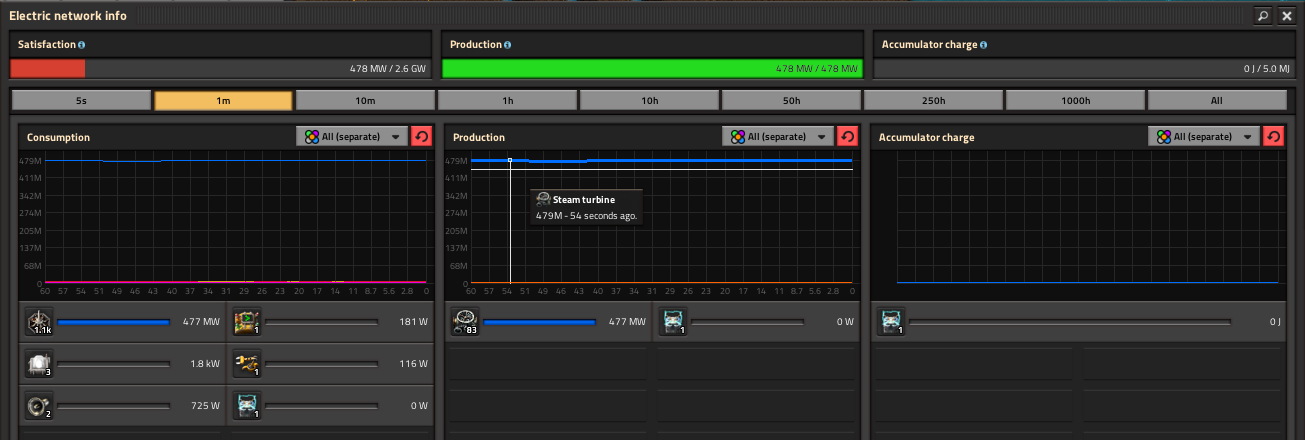1305x440 pixels.
Task: Click the 1.1k consumer entity icon
Action: pyautogui.click(x=39, y=322)
